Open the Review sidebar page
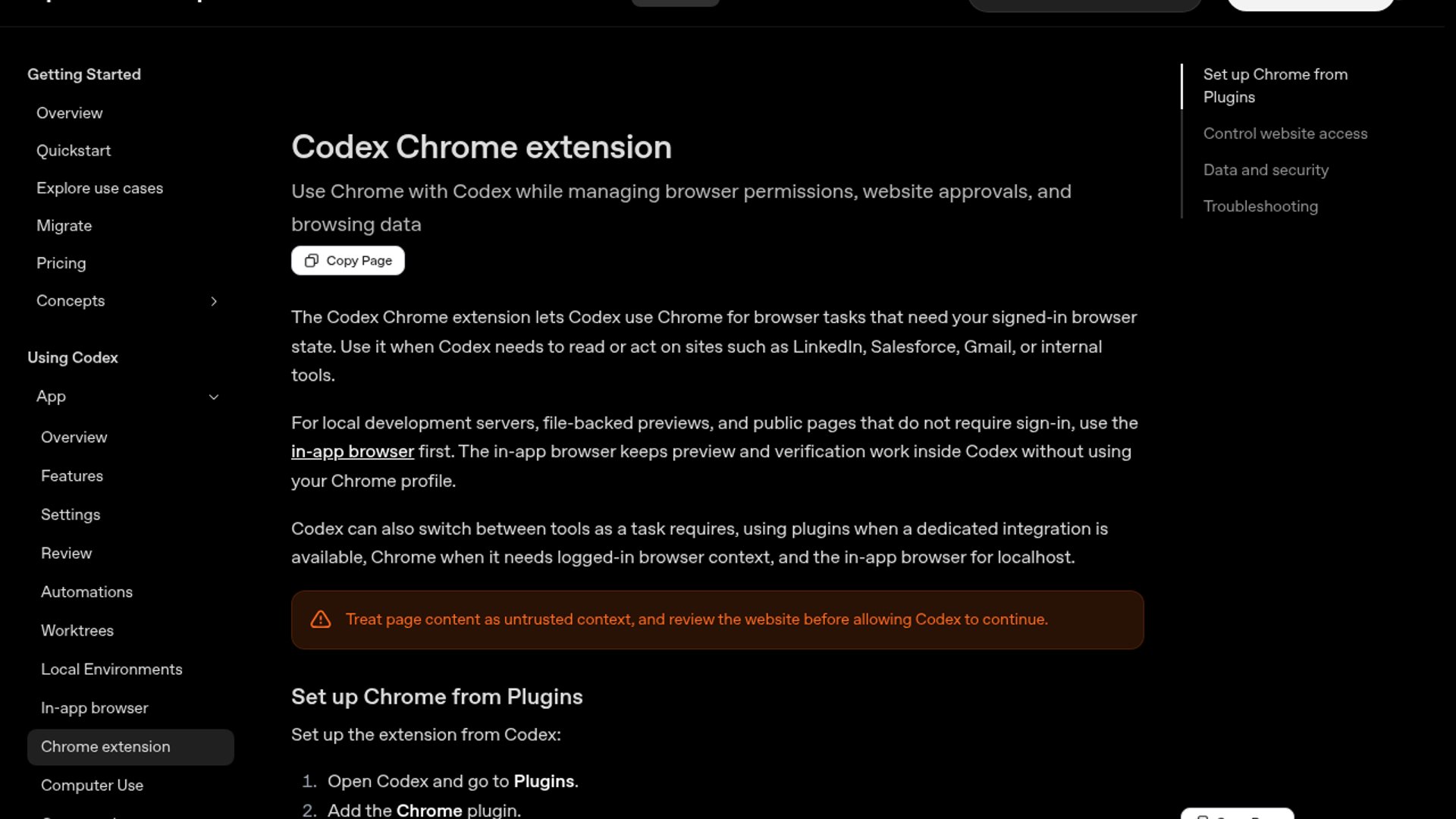Viewport: 1456px width, 819px height. coord(66,554)
